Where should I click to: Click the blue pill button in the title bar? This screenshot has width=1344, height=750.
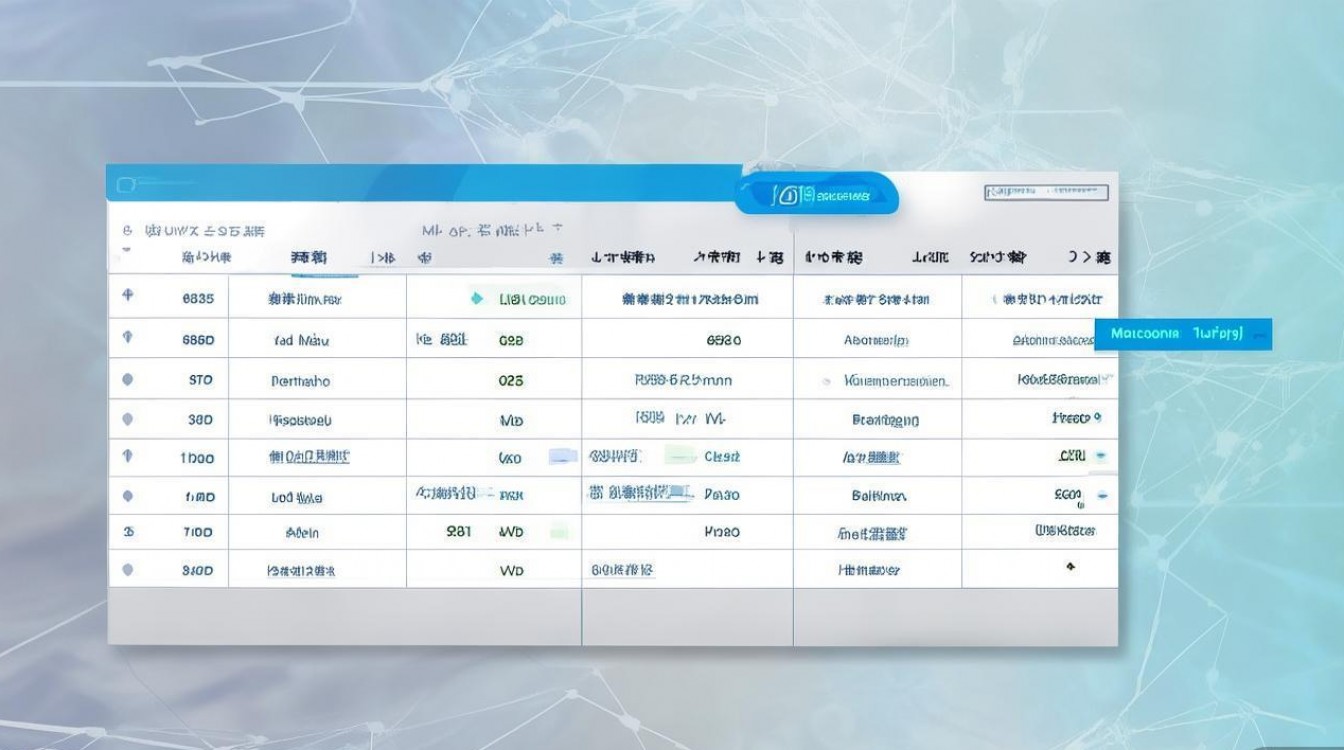(817, 194)
